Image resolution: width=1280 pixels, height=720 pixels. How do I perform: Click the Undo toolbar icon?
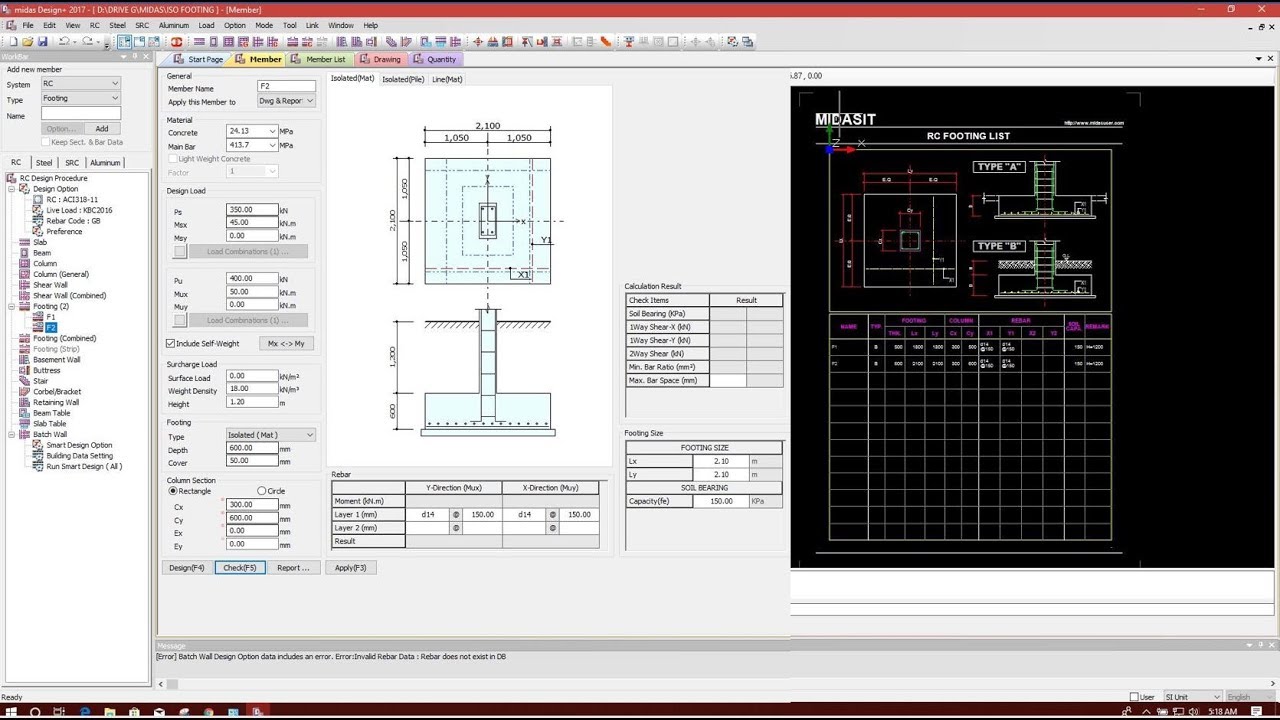tap(64, 42)
